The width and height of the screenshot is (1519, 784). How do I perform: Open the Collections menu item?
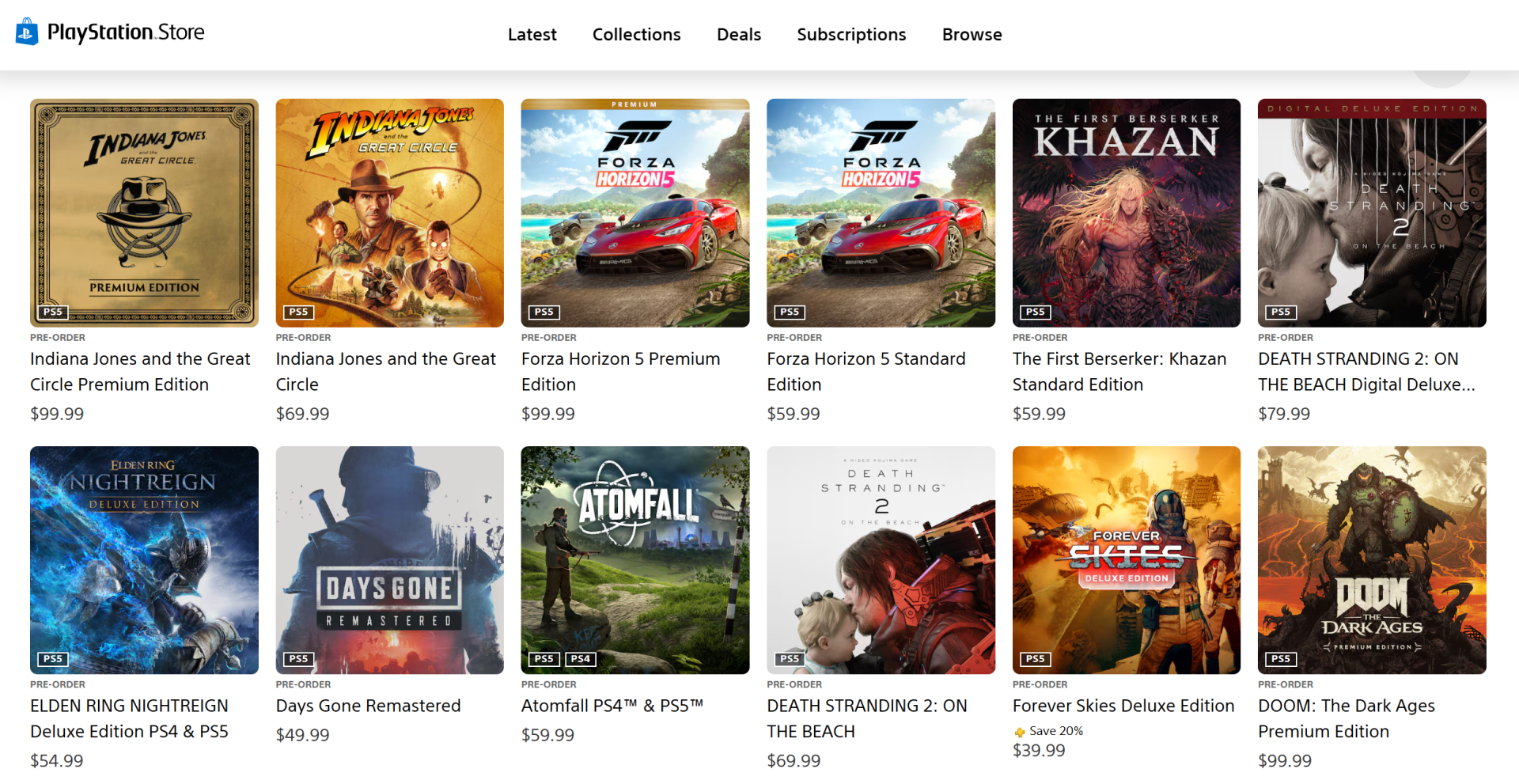click(637, 35)
